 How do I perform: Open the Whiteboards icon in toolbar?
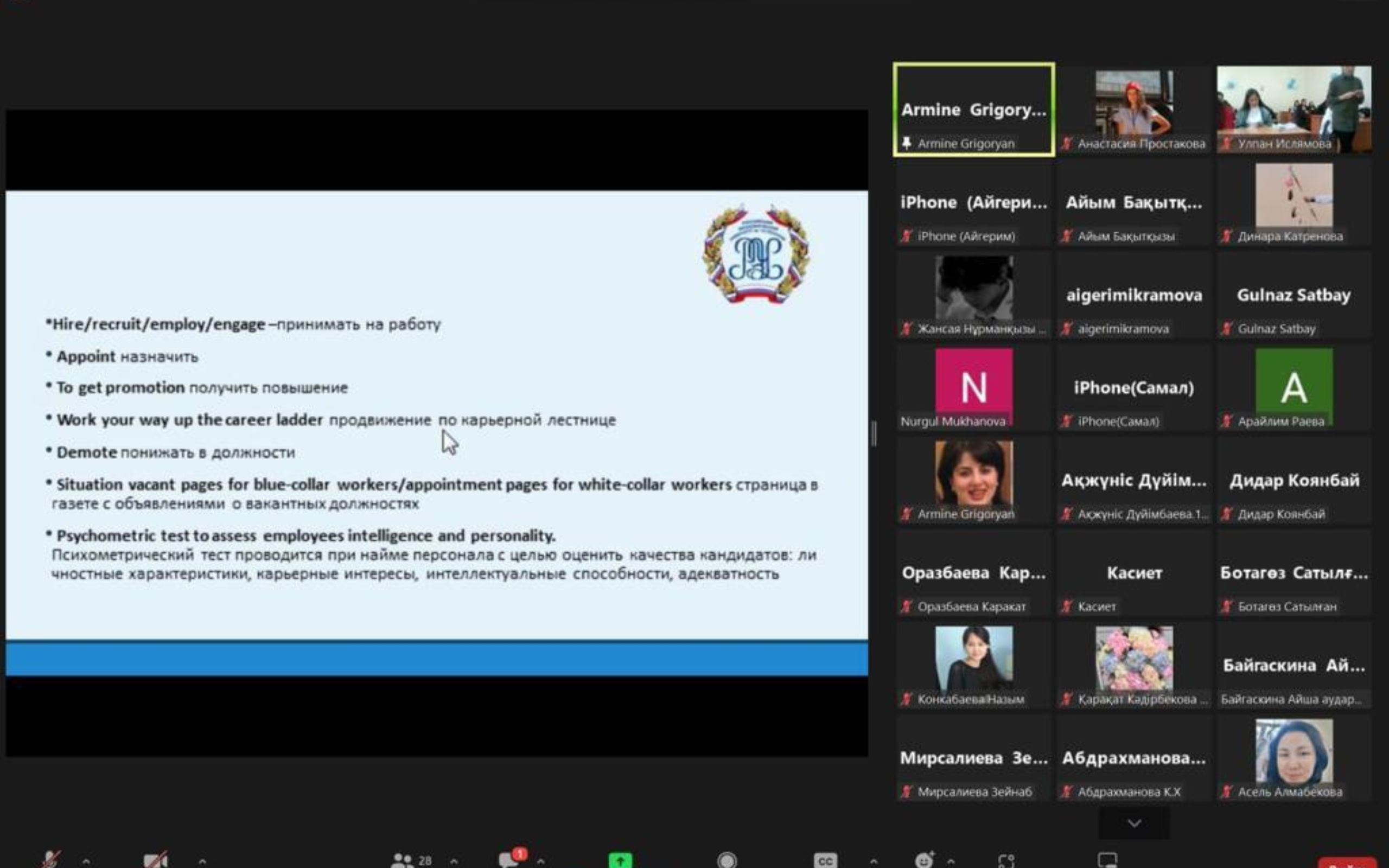pyautogui.click(x=1107, y=859)
